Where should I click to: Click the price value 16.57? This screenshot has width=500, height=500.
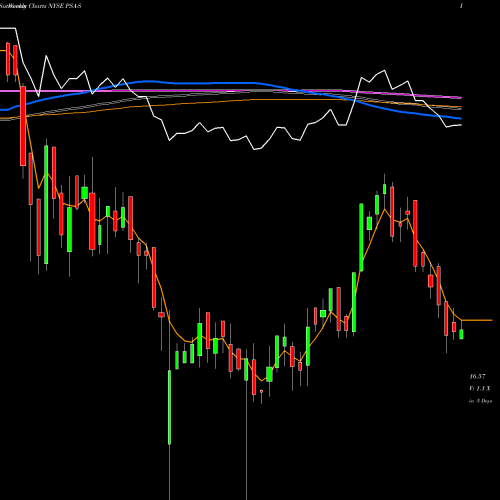[x=477, y=376]
